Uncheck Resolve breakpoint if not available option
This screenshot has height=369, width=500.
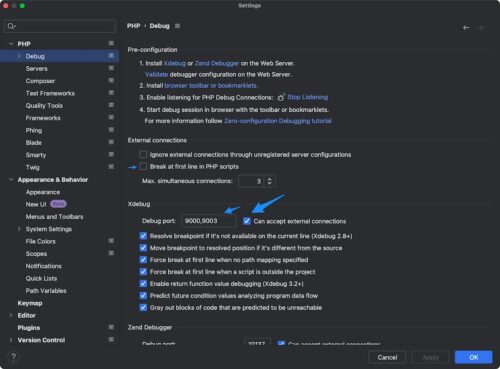click(143, 236)
